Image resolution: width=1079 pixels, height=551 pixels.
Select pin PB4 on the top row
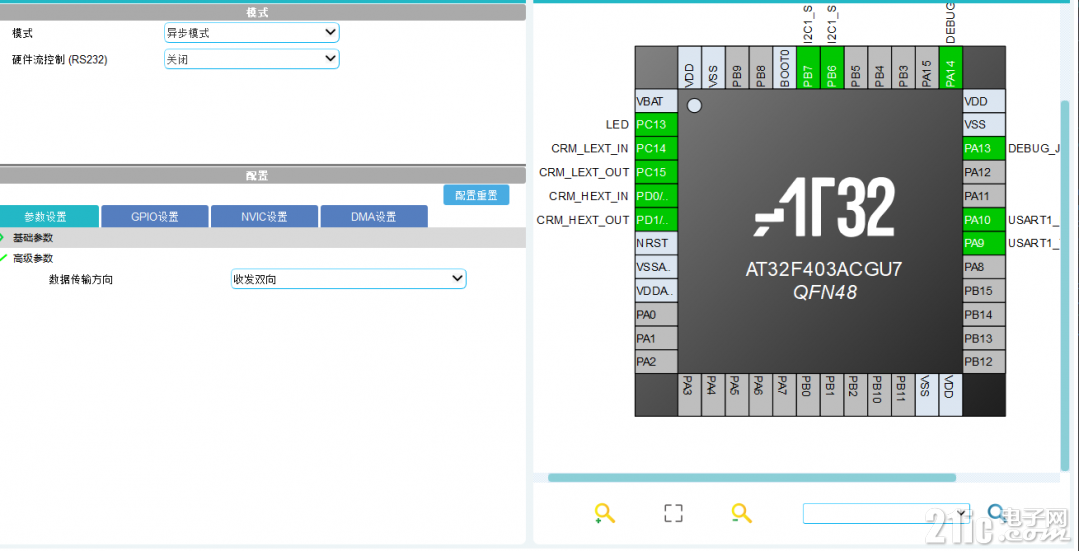click(879, 67)
